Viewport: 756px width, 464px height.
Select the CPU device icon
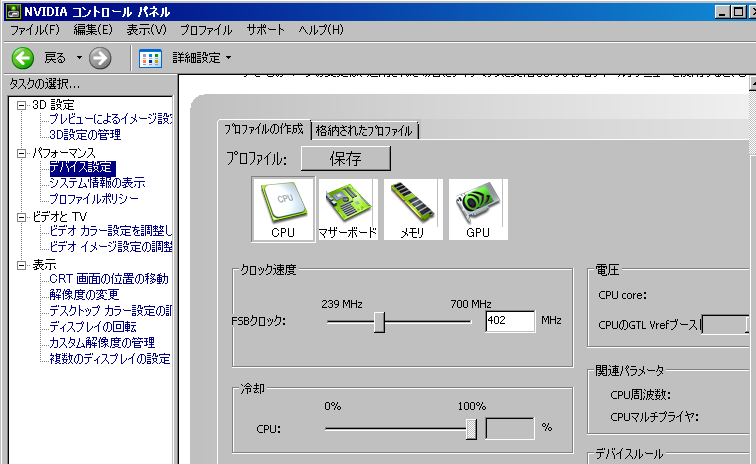coord(283,209)
